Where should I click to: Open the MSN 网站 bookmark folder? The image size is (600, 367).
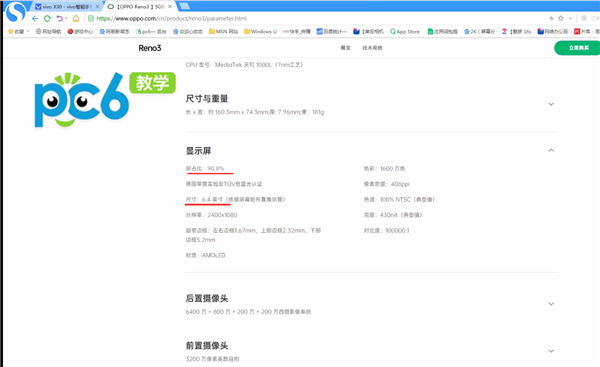(x=223, y=31)
